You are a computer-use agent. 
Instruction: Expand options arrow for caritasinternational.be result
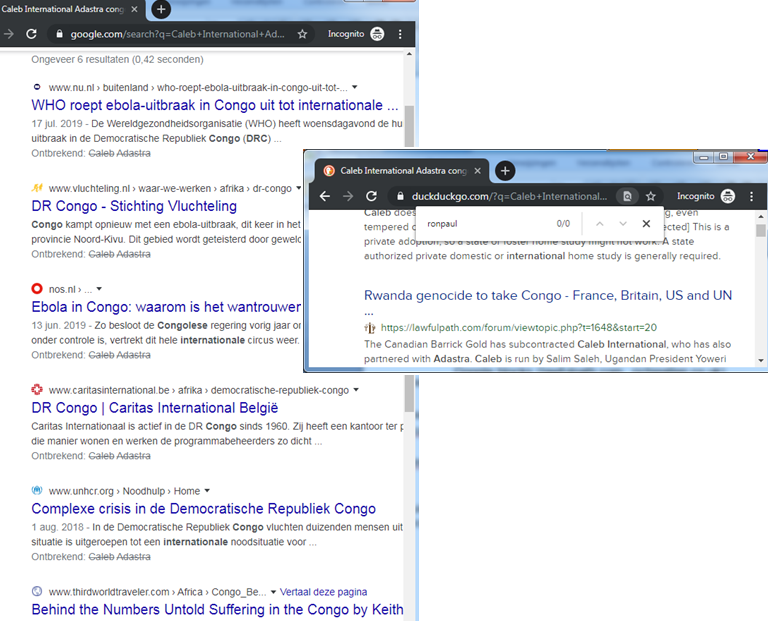coord(356,390)
